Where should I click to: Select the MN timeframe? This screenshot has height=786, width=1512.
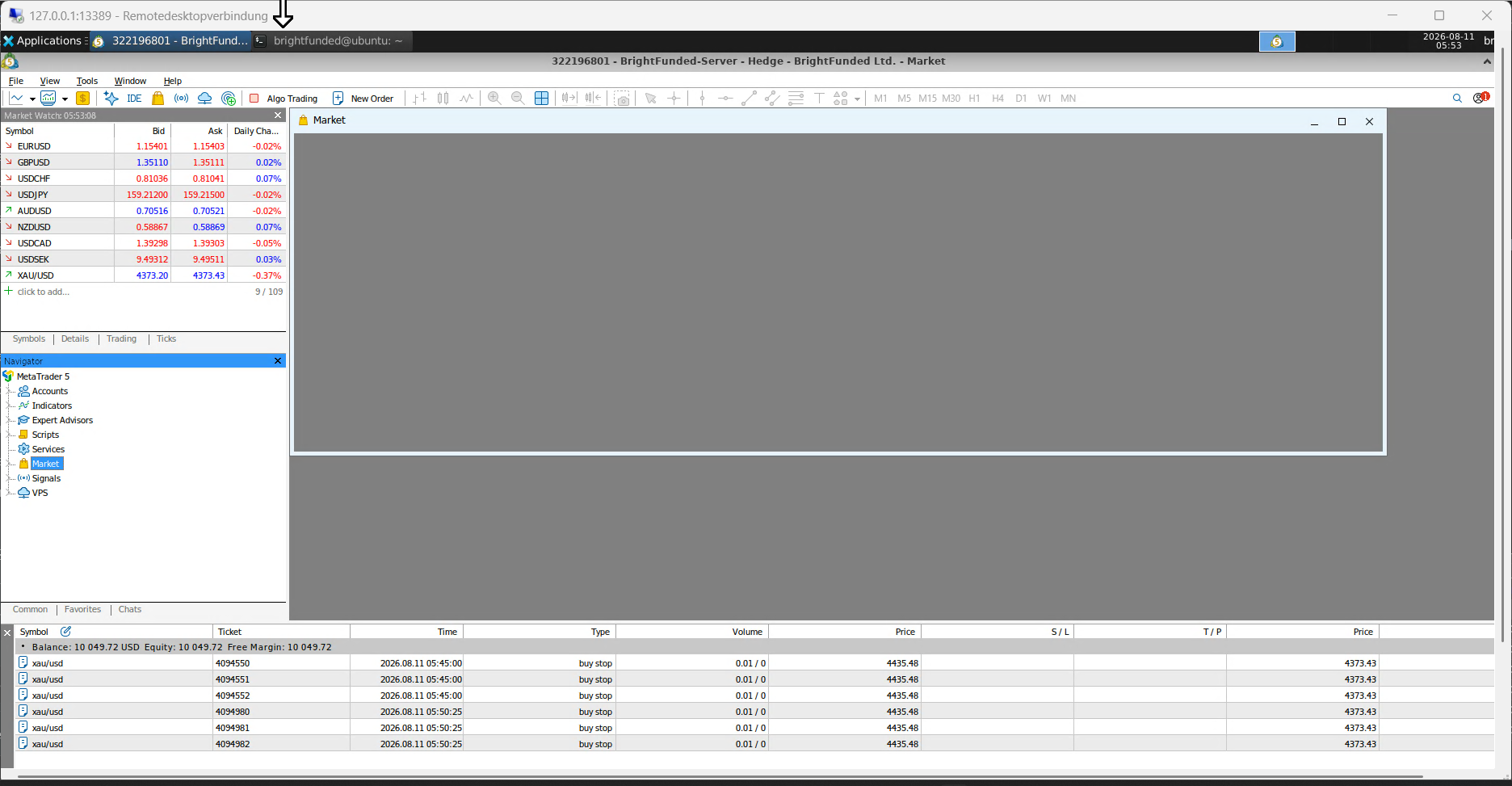point(1068,99)
